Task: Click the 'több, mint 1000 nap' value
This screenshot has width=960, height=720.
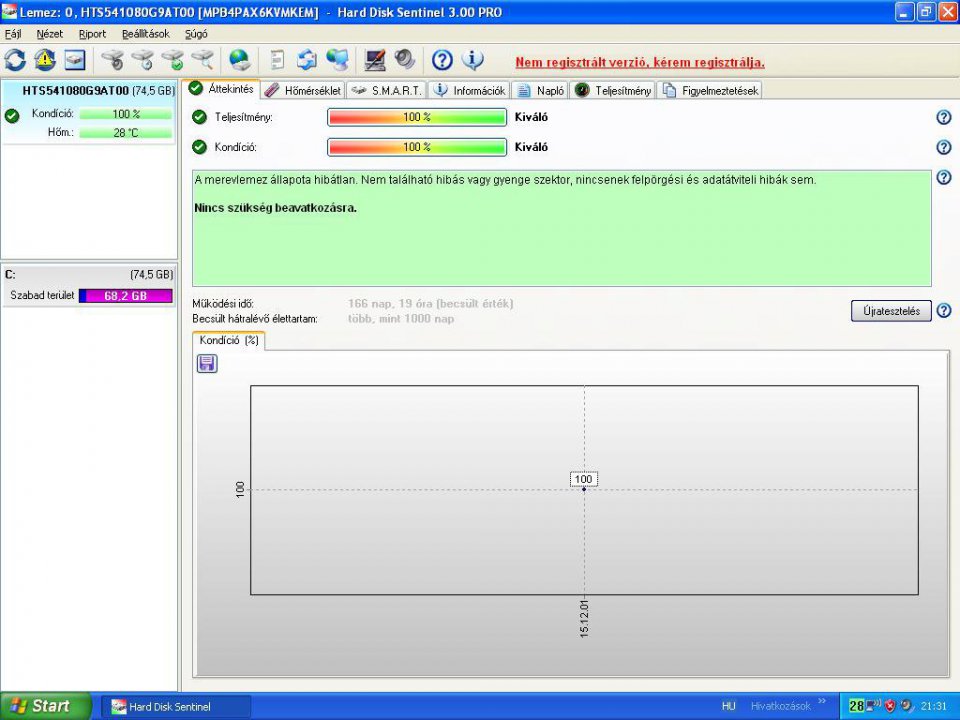Action: click(x=401, y=318)
